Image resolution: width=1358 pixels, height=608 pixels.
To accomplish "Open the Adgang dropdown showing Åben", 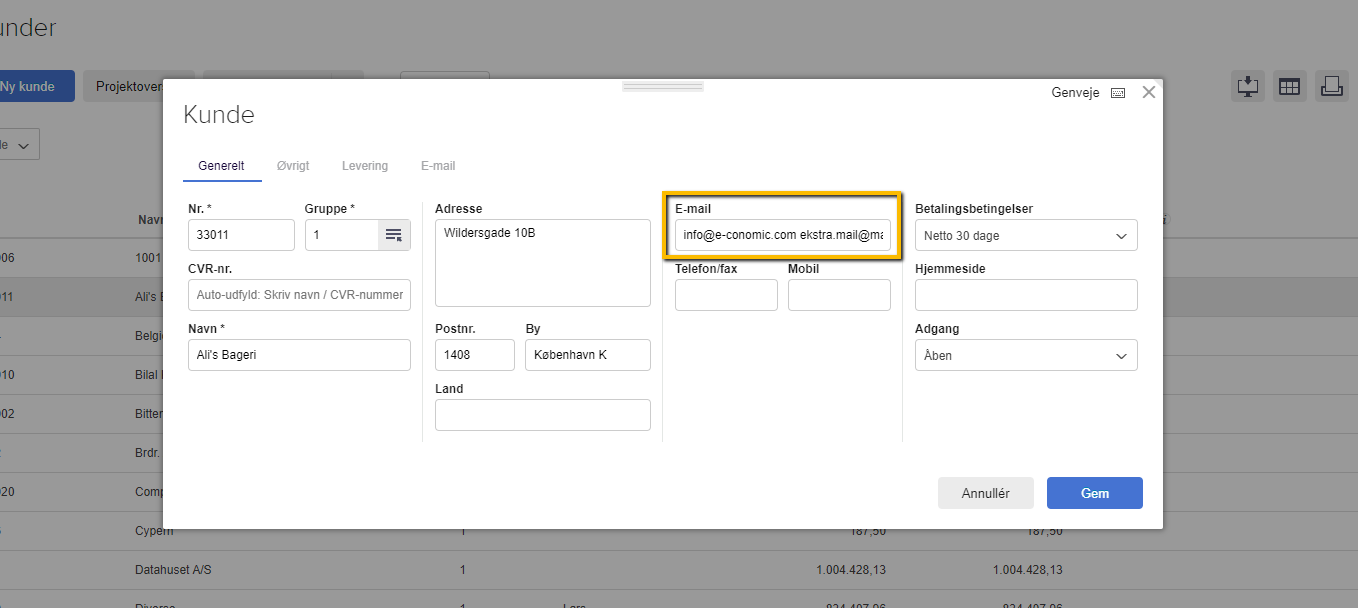I will pos(1025,356).
